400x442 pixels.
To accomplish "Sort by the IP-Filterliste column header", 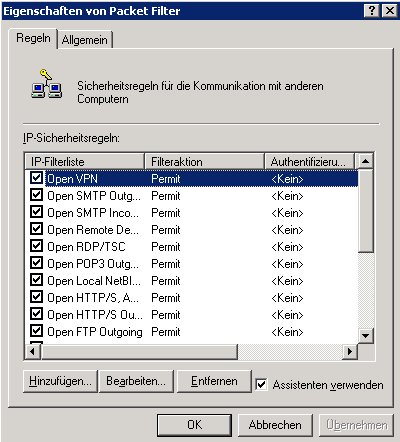I will (85, 162).
